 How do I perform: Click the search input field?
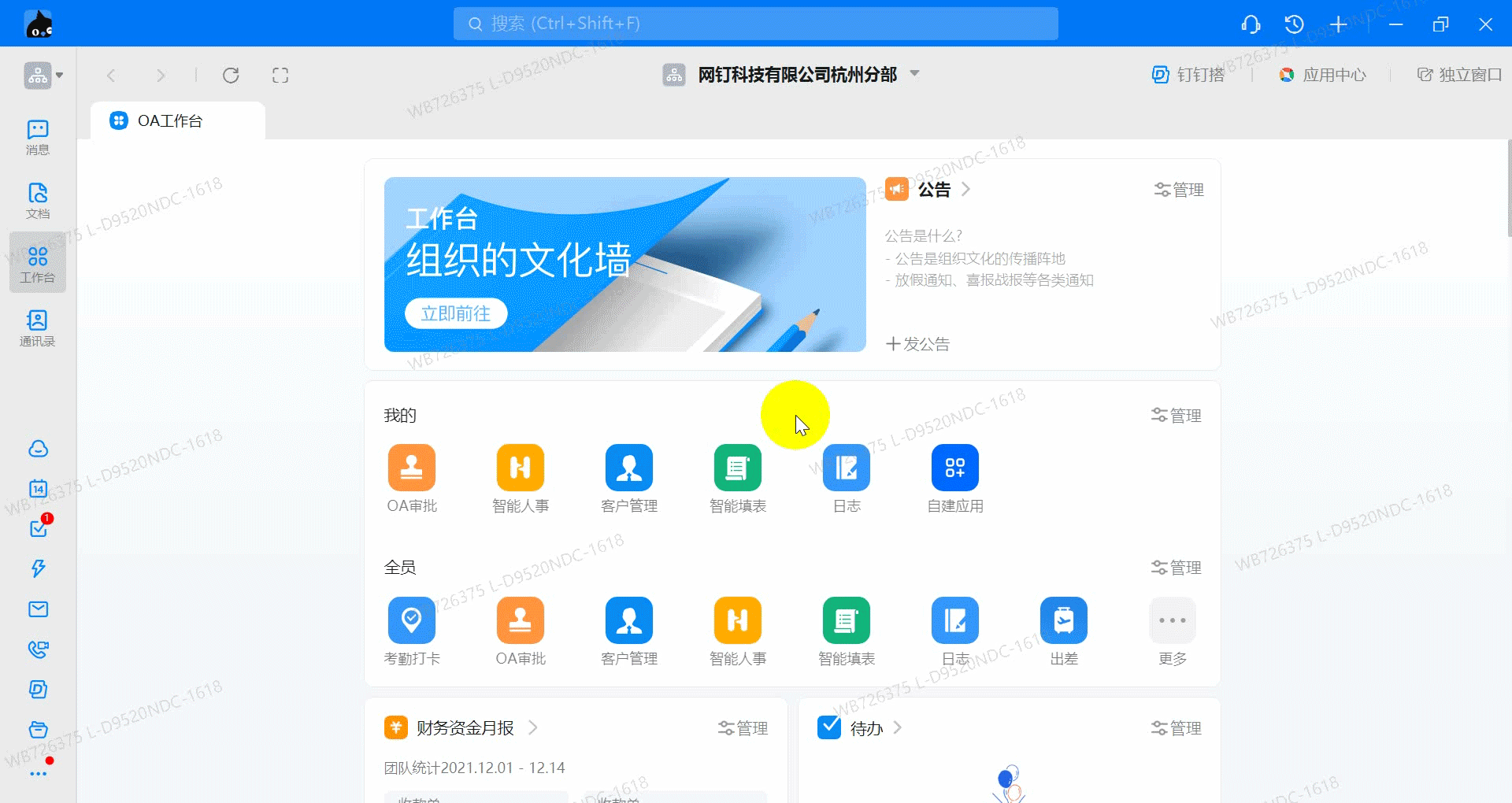pyautogui.click(x=755, y=24)
